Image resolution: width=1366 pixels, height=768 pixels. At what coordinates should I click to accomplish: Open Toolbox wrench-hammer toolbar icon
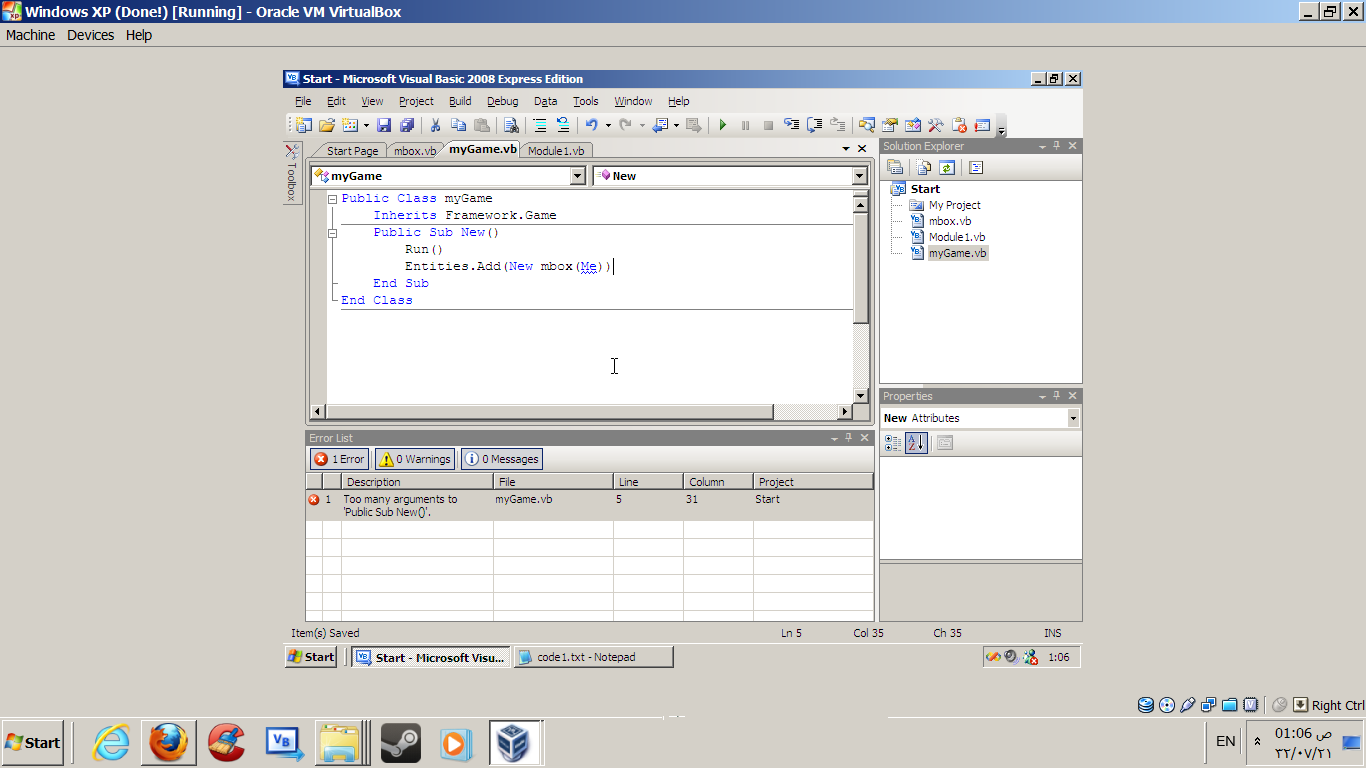936,125
